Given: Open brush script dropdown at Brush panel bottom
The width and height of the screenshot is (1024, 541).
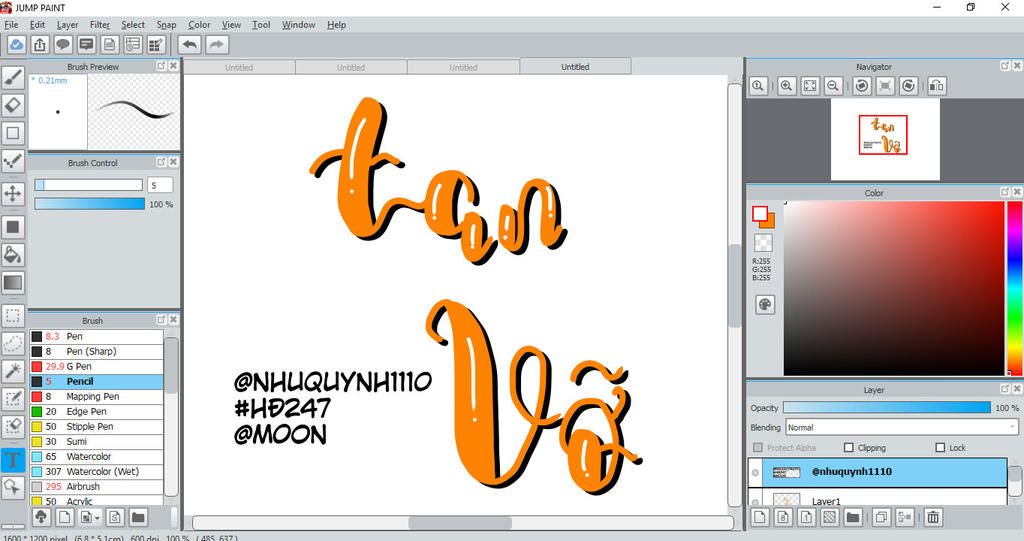Looking at the screenshot, I should pyautogui.click(x=90, y=517).
